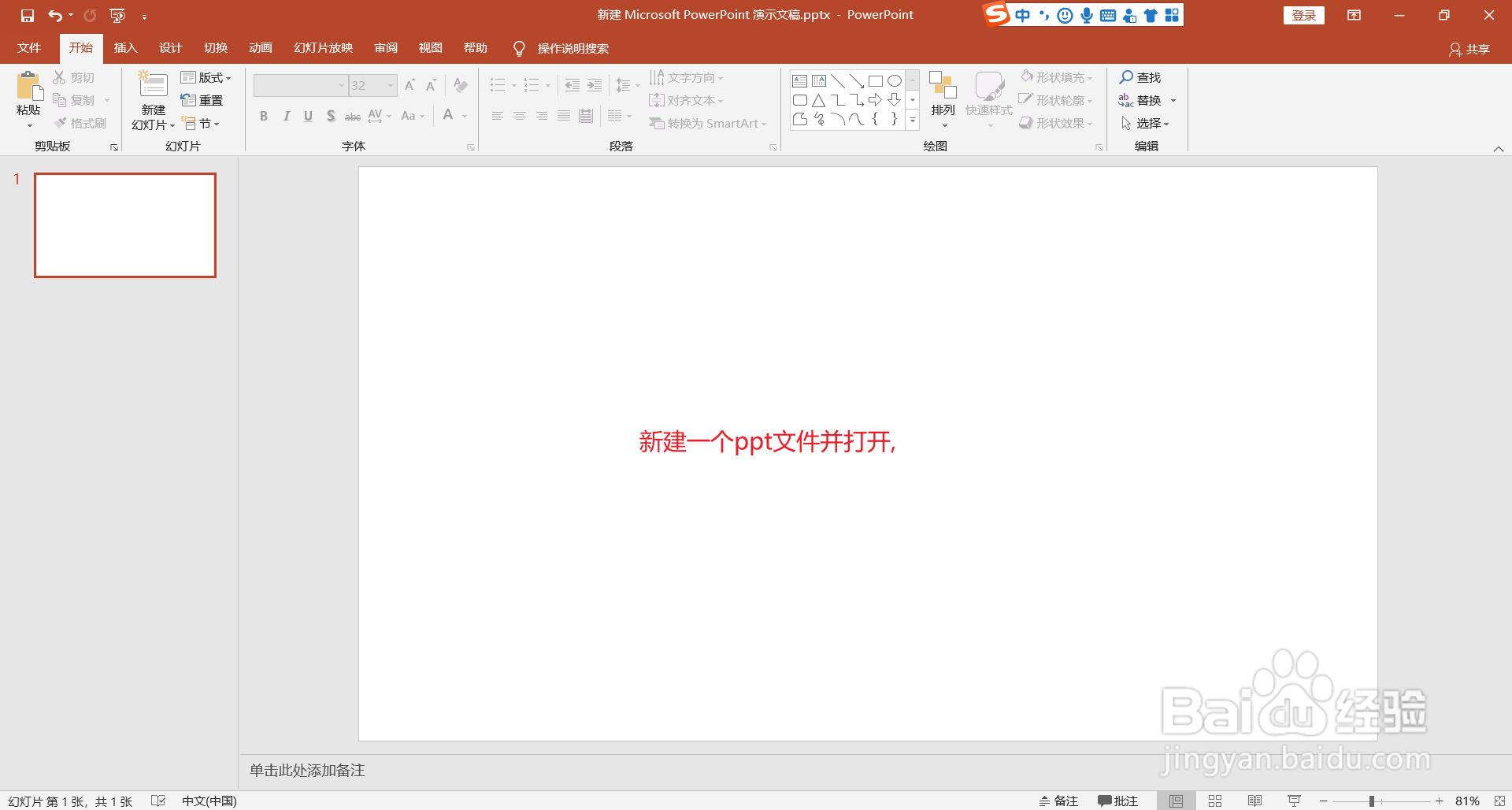This screenshot has height=810, width=1512.
Task: Click the New Slide icon
Action: 153,85
